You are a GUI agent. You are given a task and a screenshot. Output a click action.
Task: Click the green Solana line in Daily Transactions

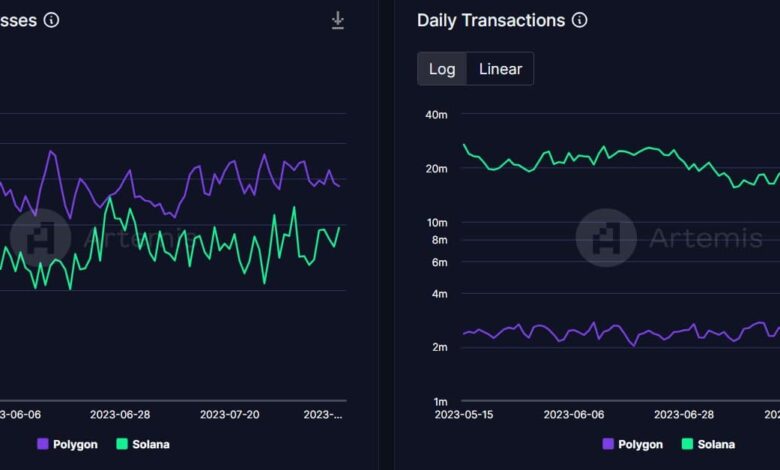[x=600, y=150]
